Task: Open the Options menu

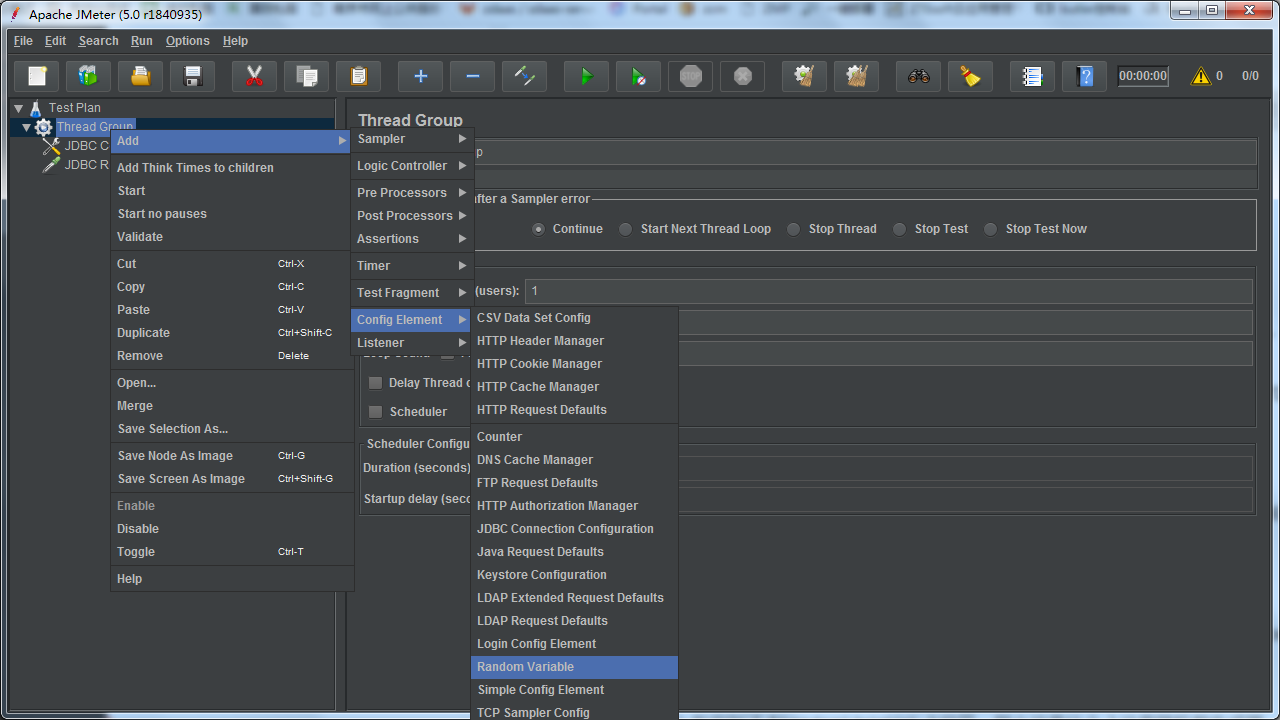Action: pos(188,41)
